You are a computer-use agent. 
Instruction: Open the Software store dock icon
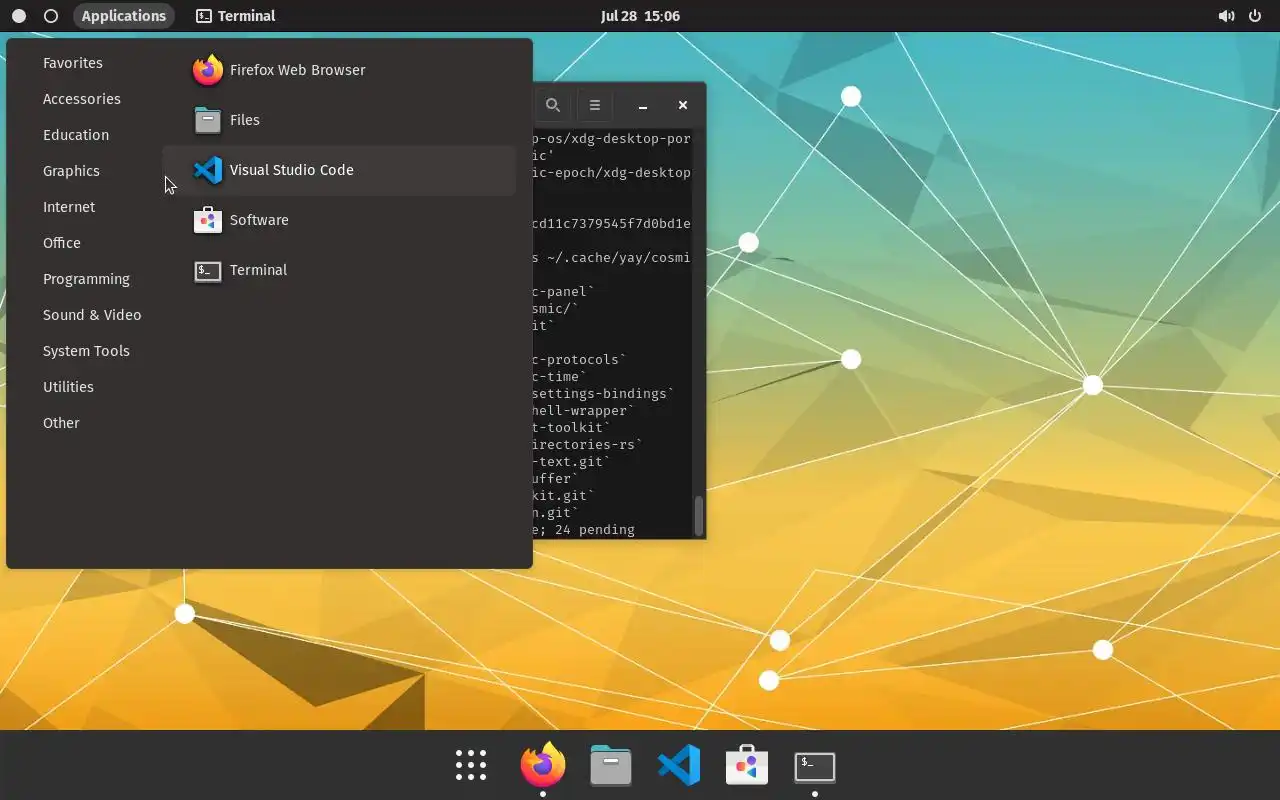[747, 766]
